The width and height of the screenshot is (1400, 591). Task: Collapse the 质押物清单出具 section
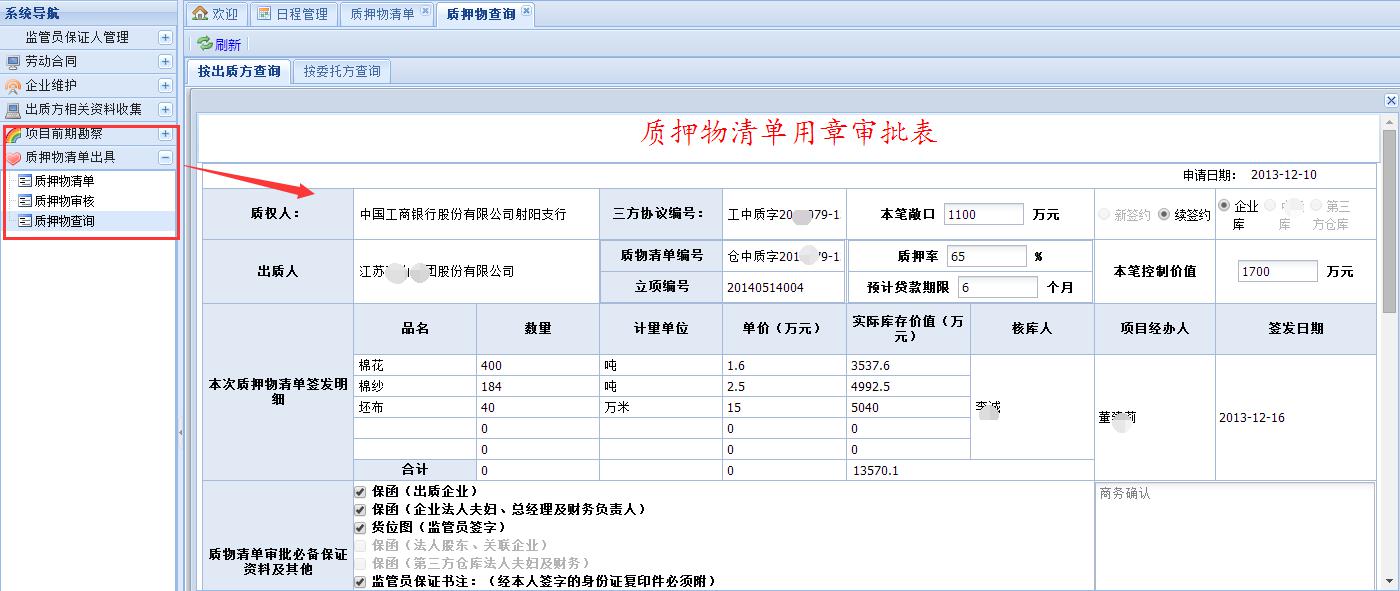click(165, 158)
